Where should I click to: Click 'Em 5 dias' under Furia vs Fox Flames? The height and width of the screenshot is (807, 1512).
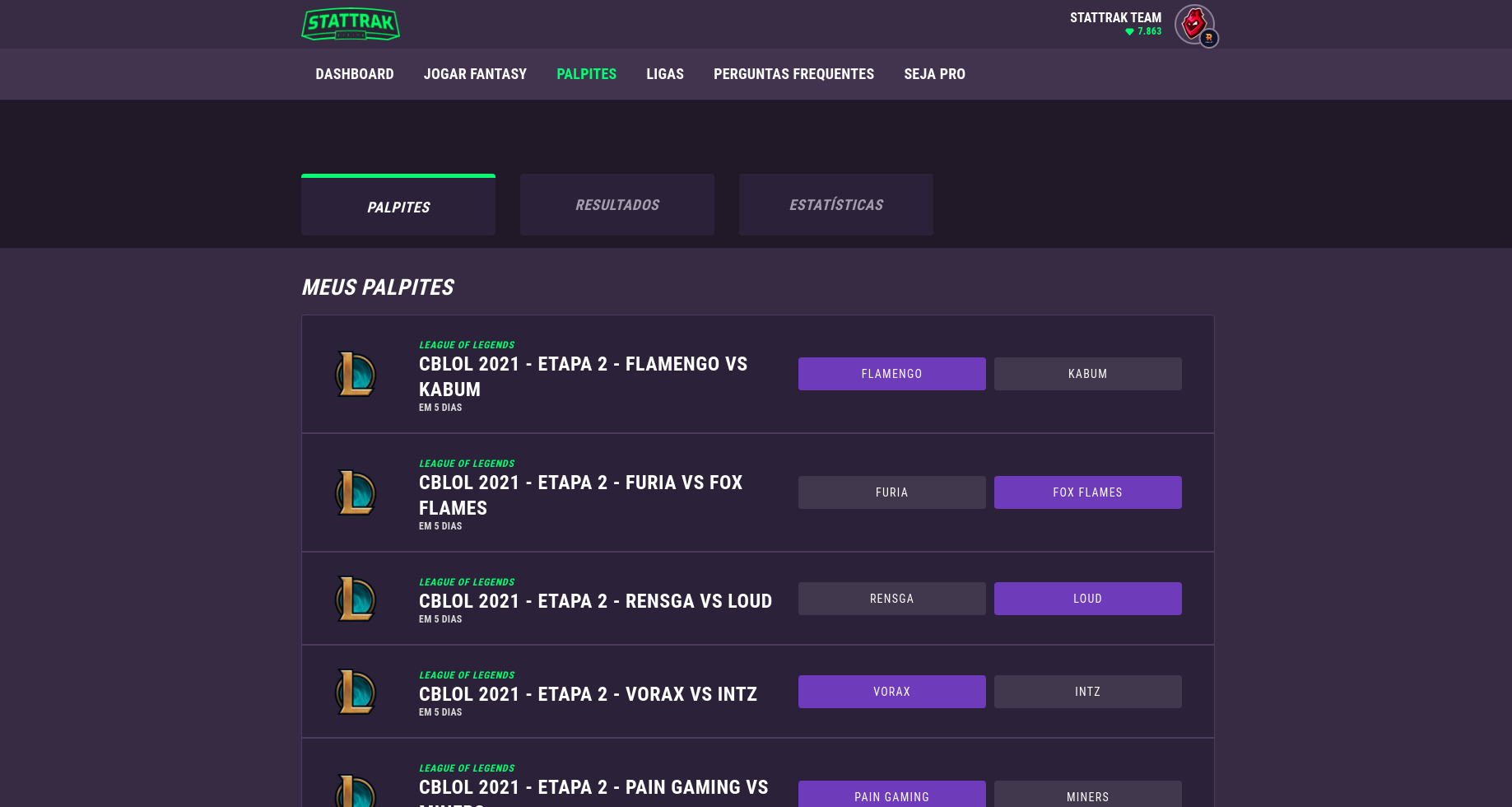point(440,526)
